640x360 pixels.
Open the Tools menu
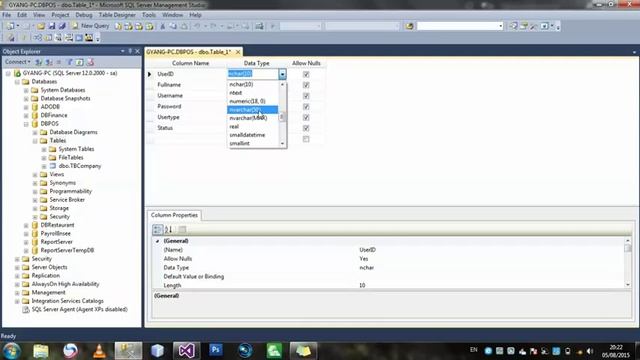click(x=149, y=15)
